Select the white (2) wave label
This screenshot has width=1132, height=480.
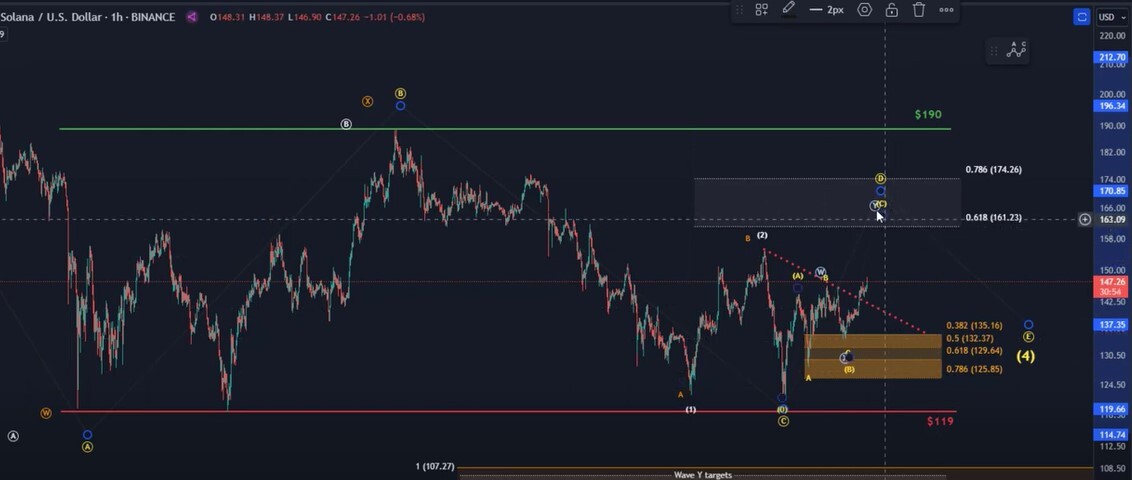tap(762, 235)
